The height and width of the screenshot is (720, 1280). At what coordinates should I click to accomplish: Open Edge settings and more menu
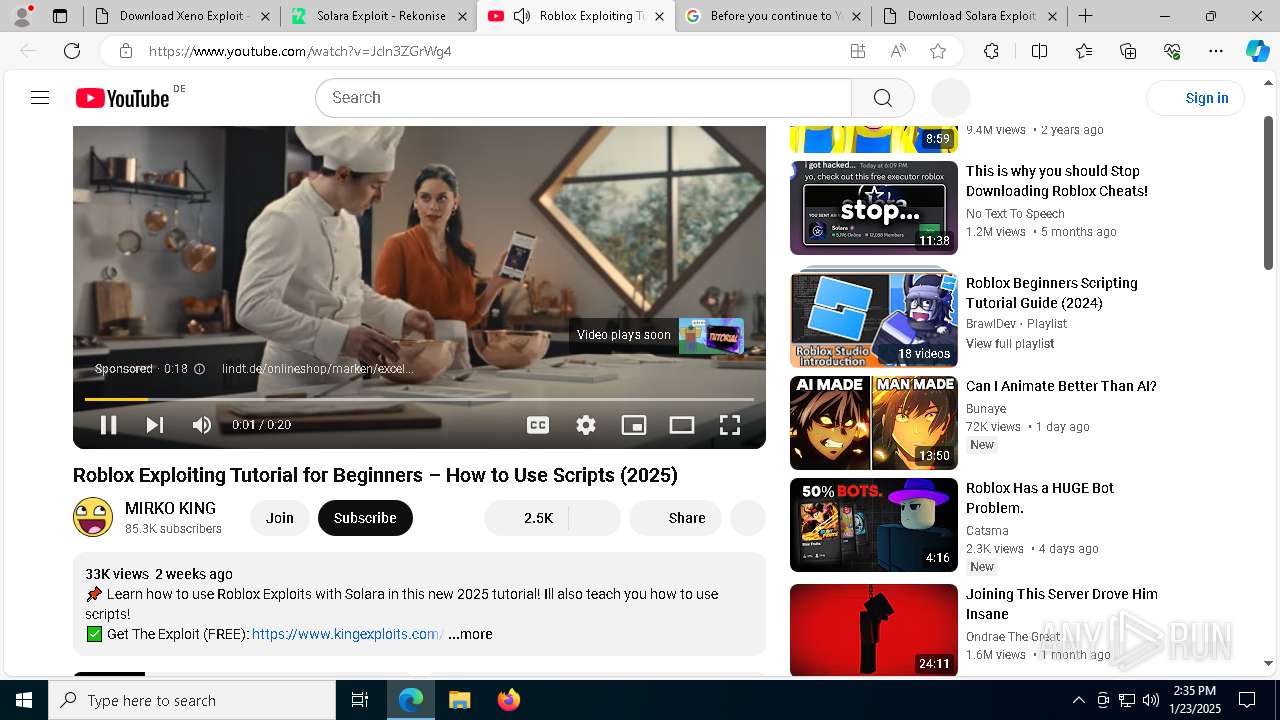1216,51
